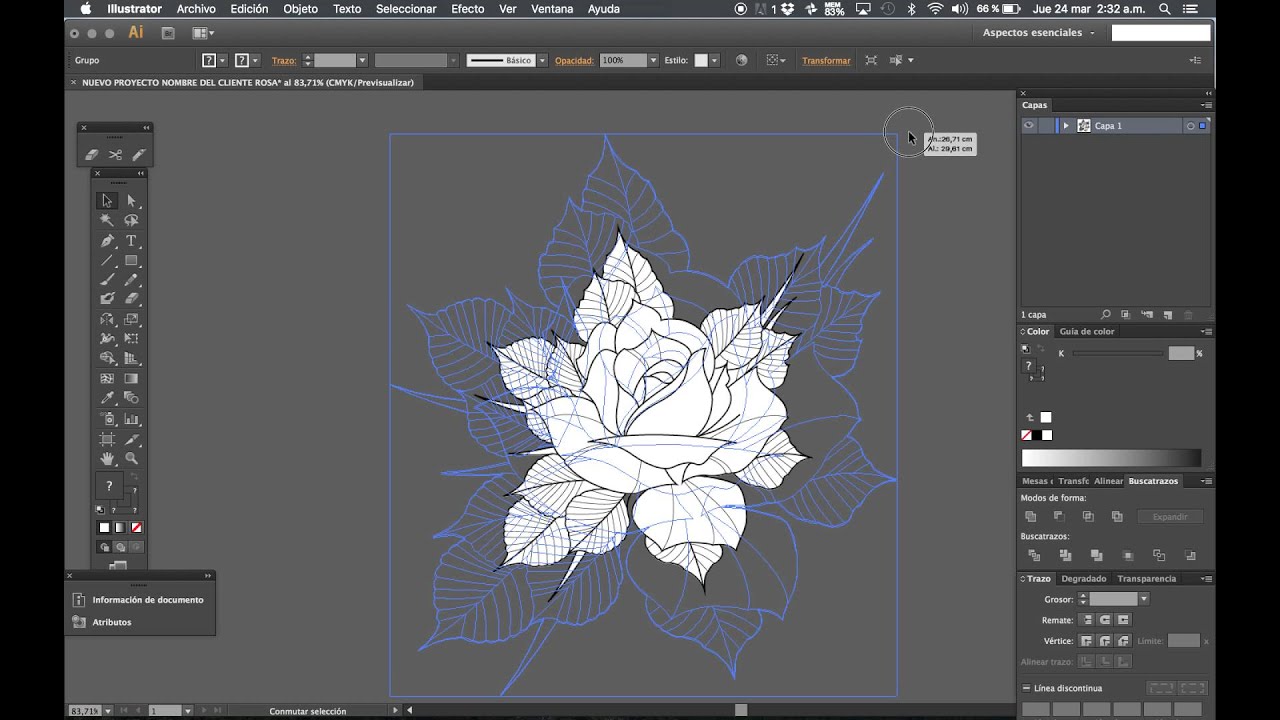This screenshot has height=720, width=1280.
Task: Select the Scissors tool in floating panel
Action: [115, 154]
